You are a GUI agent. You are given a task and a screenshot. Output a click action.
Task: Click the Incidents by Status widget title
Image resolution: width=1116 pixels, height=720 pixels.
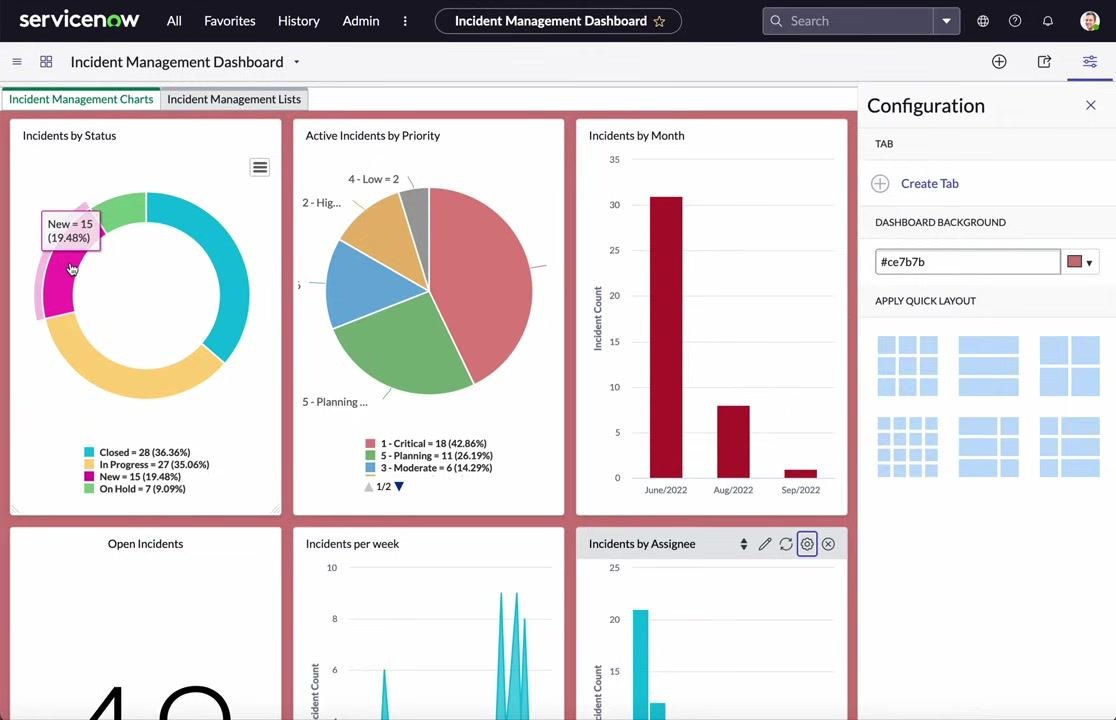pos(69,136)
